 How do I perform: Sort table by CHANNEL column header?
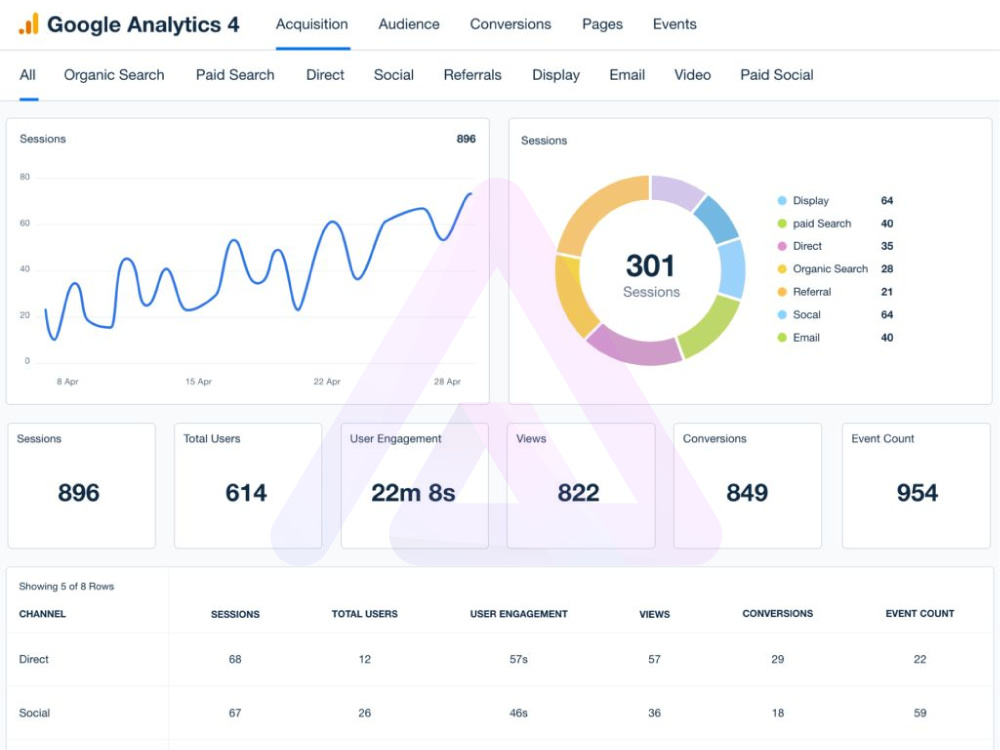tap(42, 614)
